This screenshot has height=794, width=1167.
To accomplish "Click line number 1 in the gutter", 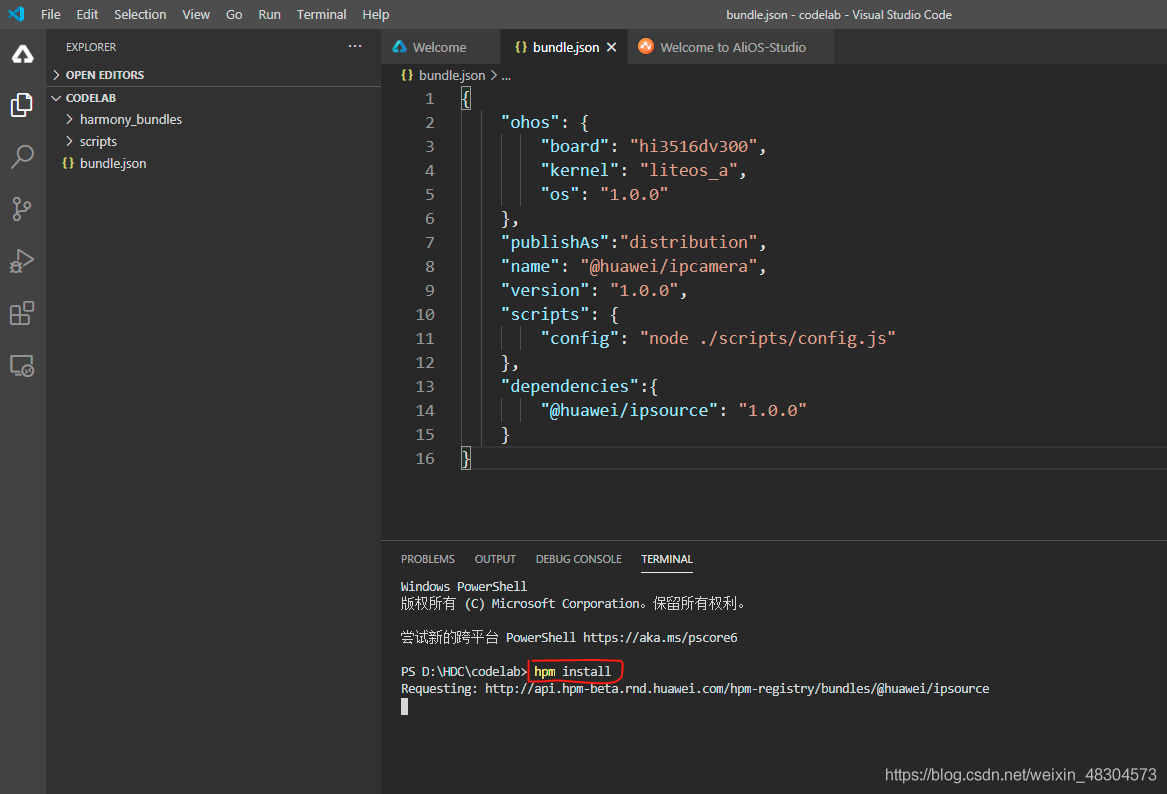I will click(429, 98).
